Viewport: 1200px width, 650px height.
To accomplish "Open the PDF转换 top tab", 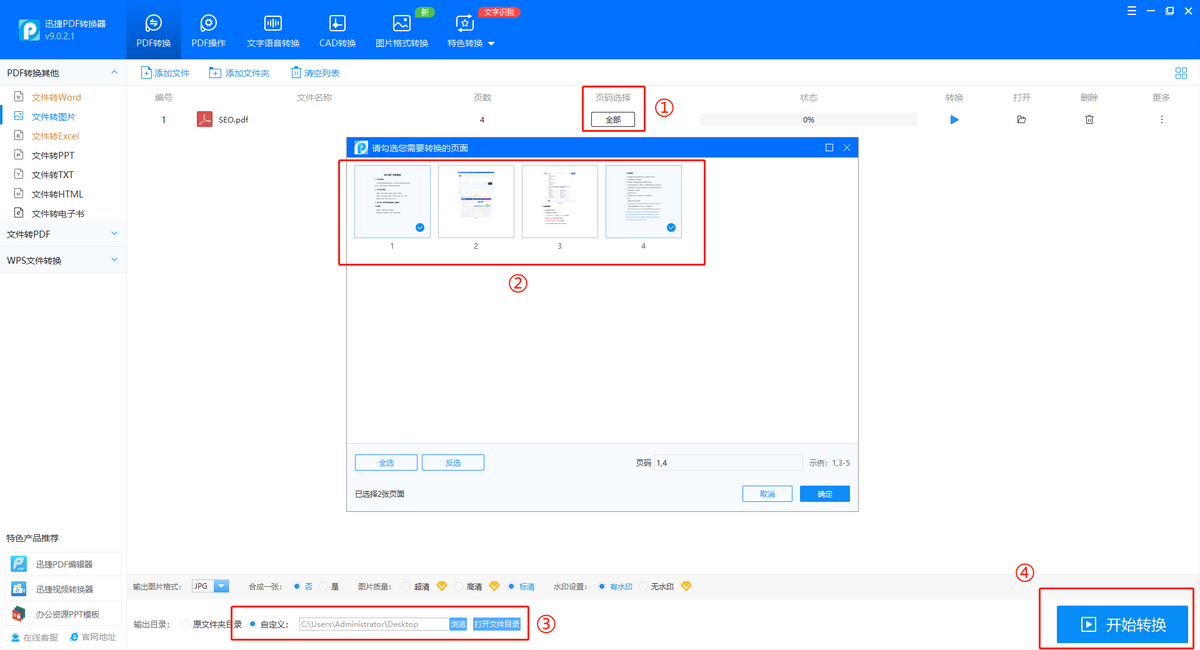I will coord(153,30).
